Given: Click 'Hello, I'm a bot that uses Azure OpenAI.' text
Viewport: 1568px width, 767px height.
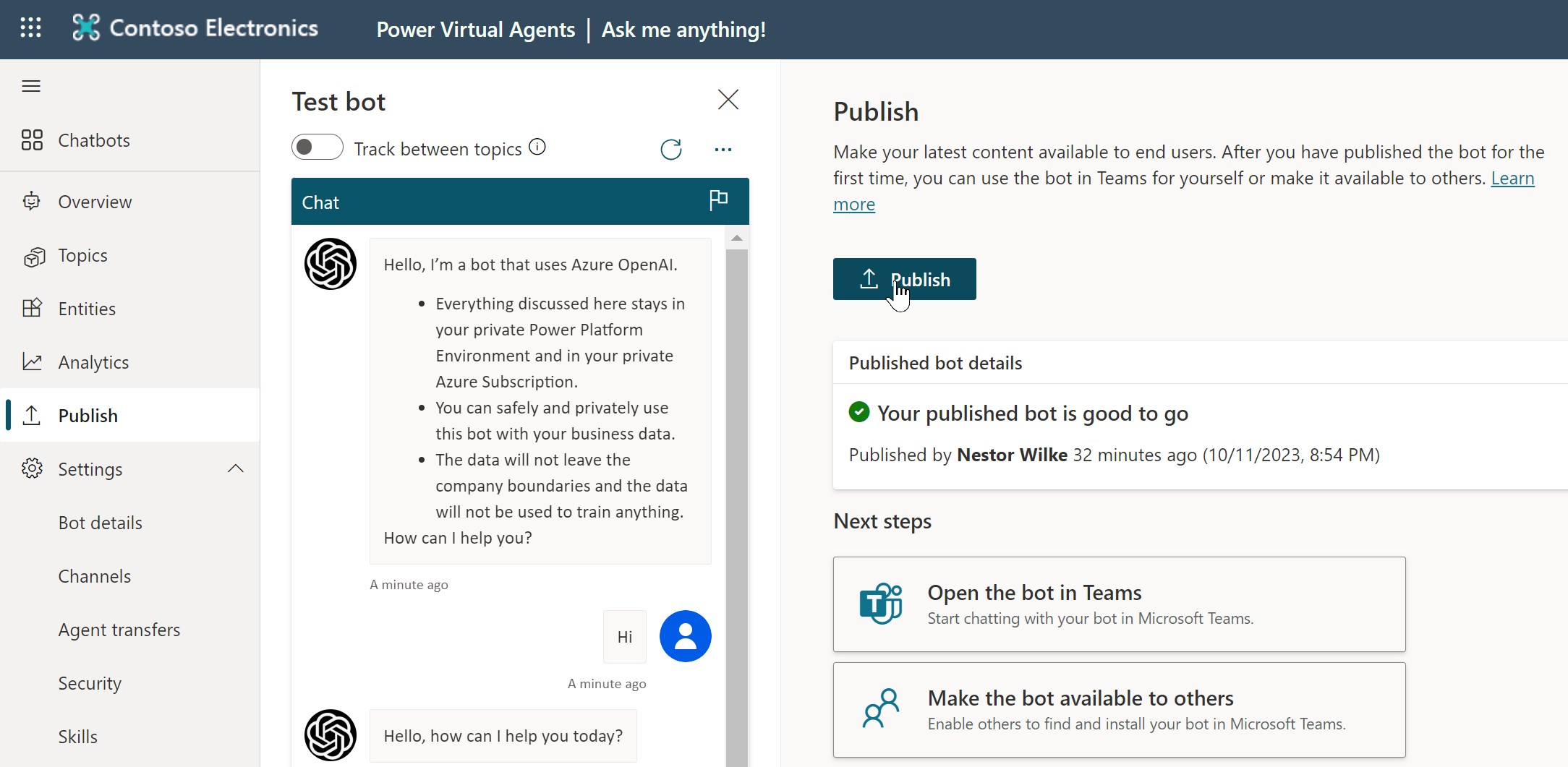Looking at the screenshot, I should click(x=530, y=265).
